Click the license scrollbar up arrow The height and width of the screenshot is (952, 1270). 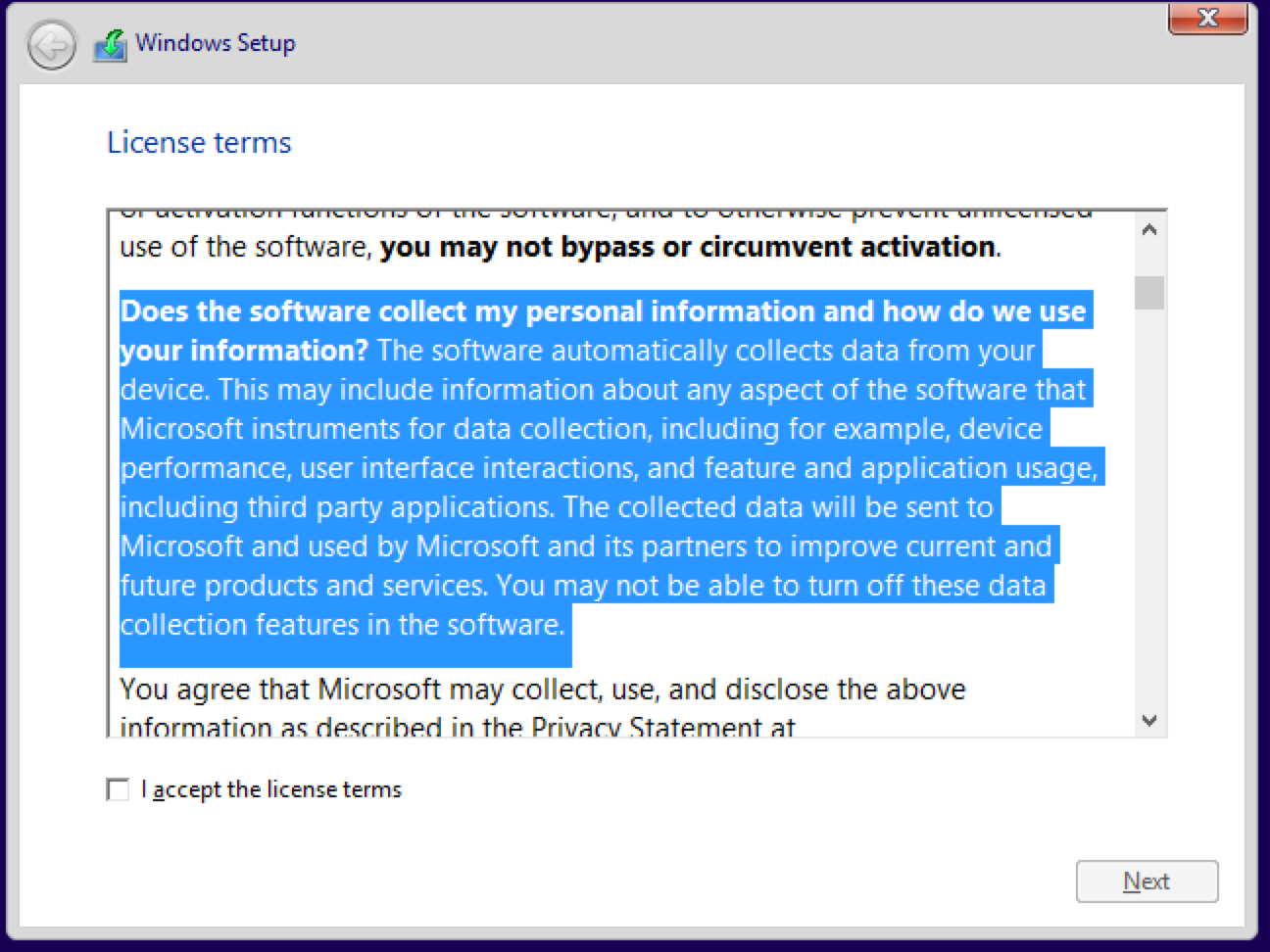(1150, 230)
